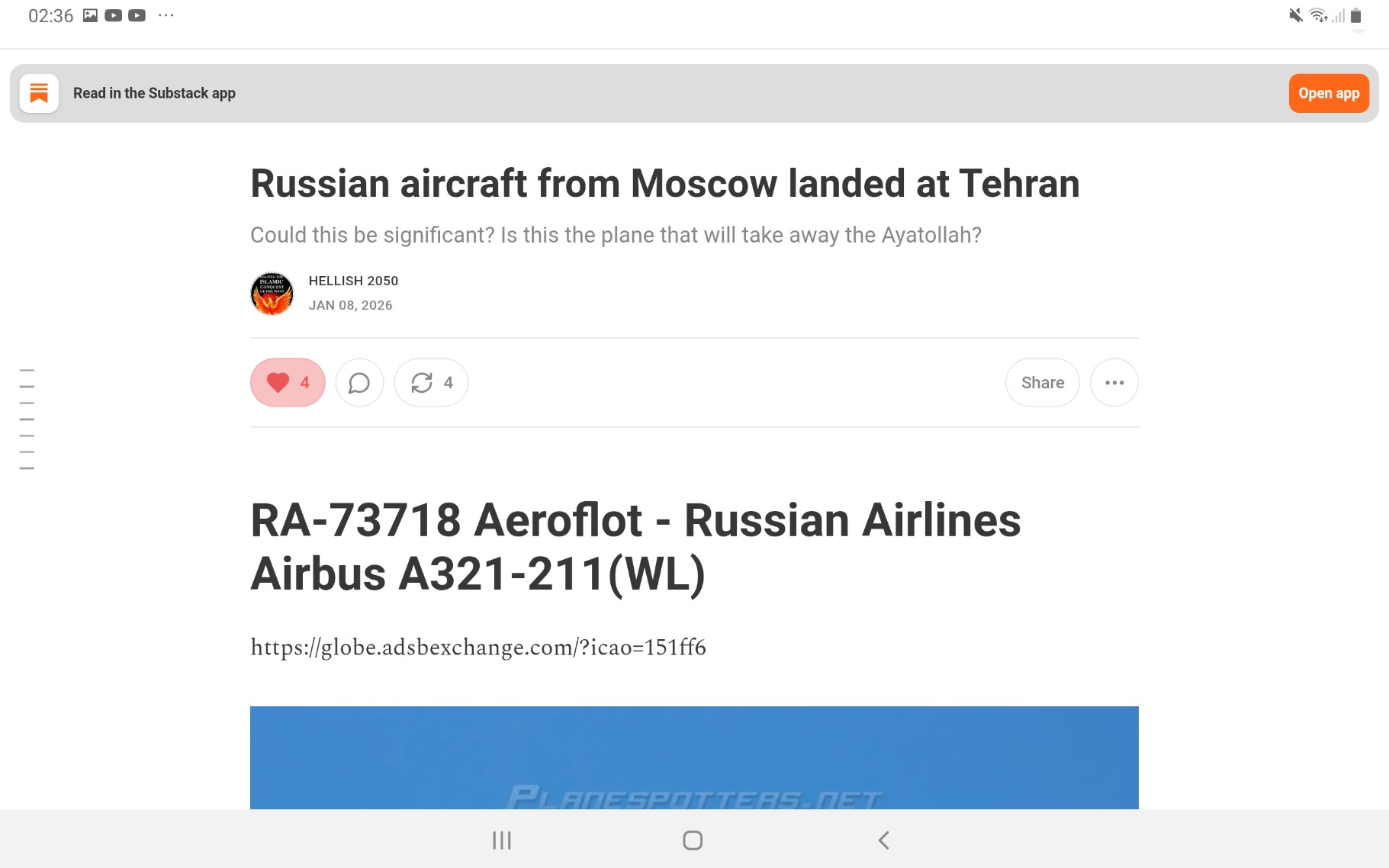Follow the globe.adsbexchange.com link

[478, 648]
